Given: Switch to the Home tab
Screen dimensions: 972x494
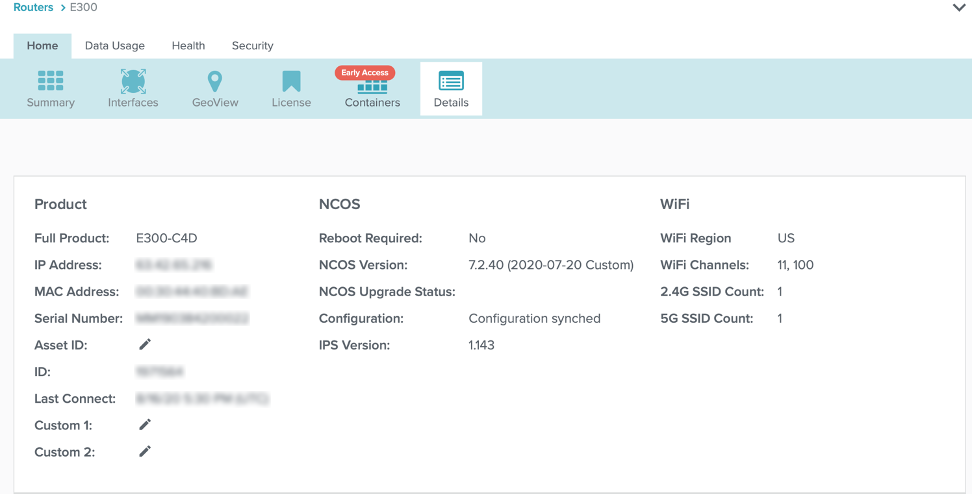Looking at the screenshot, I should [42, 46].
